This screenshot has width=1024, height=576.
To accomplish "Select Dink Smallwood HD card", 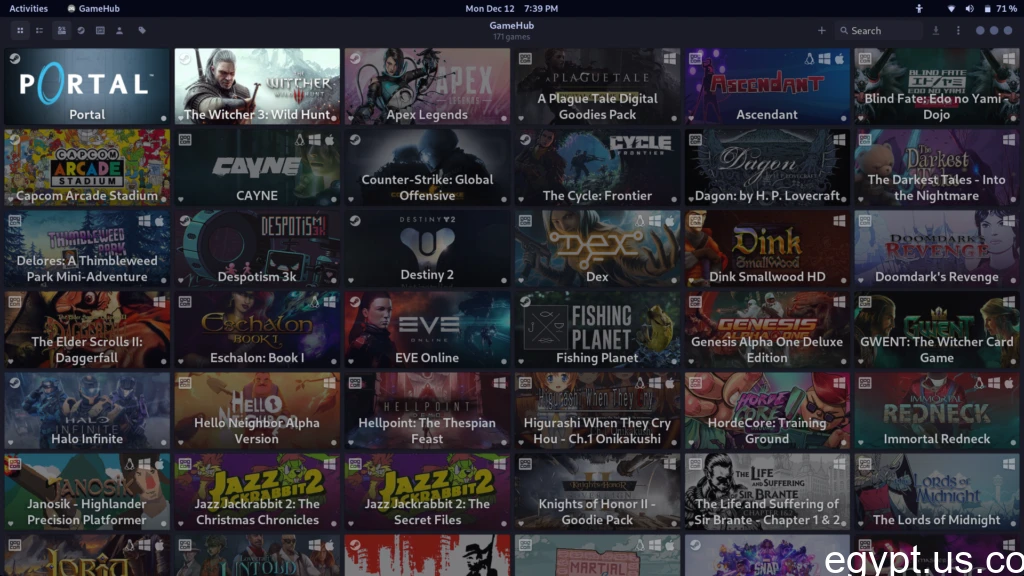I will click(x=767, y=248).
